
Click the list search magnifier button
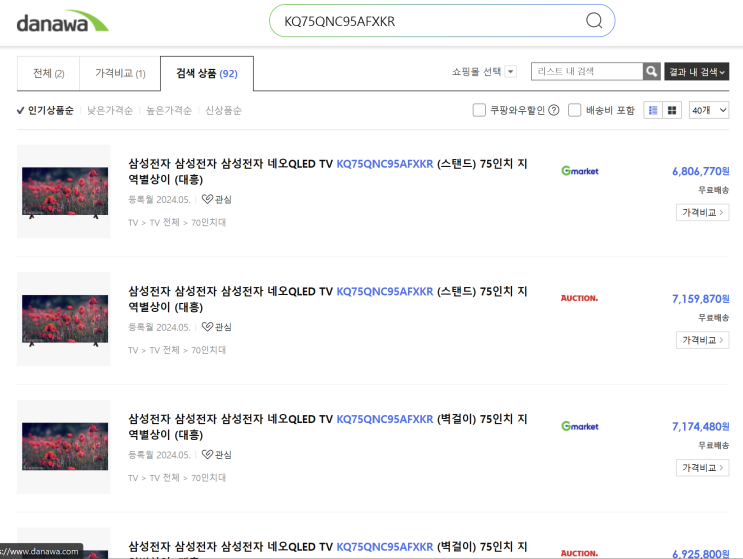click(652, 72)
